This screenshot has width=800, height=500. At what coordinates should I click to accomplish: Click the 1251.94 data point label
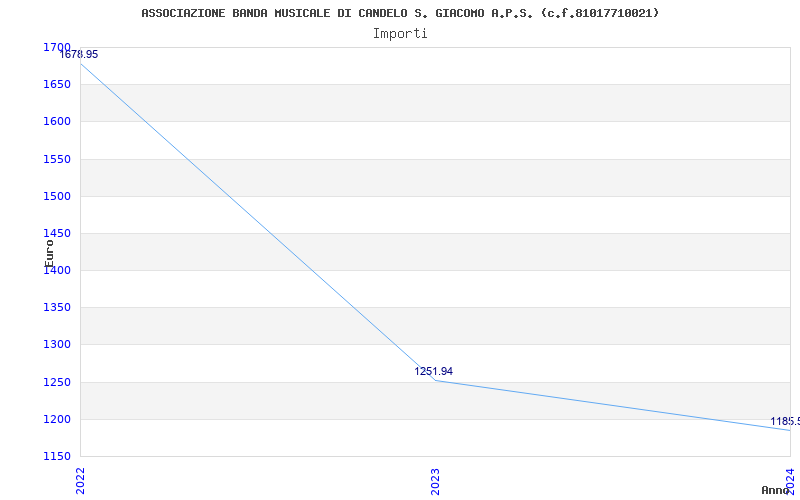pyautogui.click(x=433, y=371)
